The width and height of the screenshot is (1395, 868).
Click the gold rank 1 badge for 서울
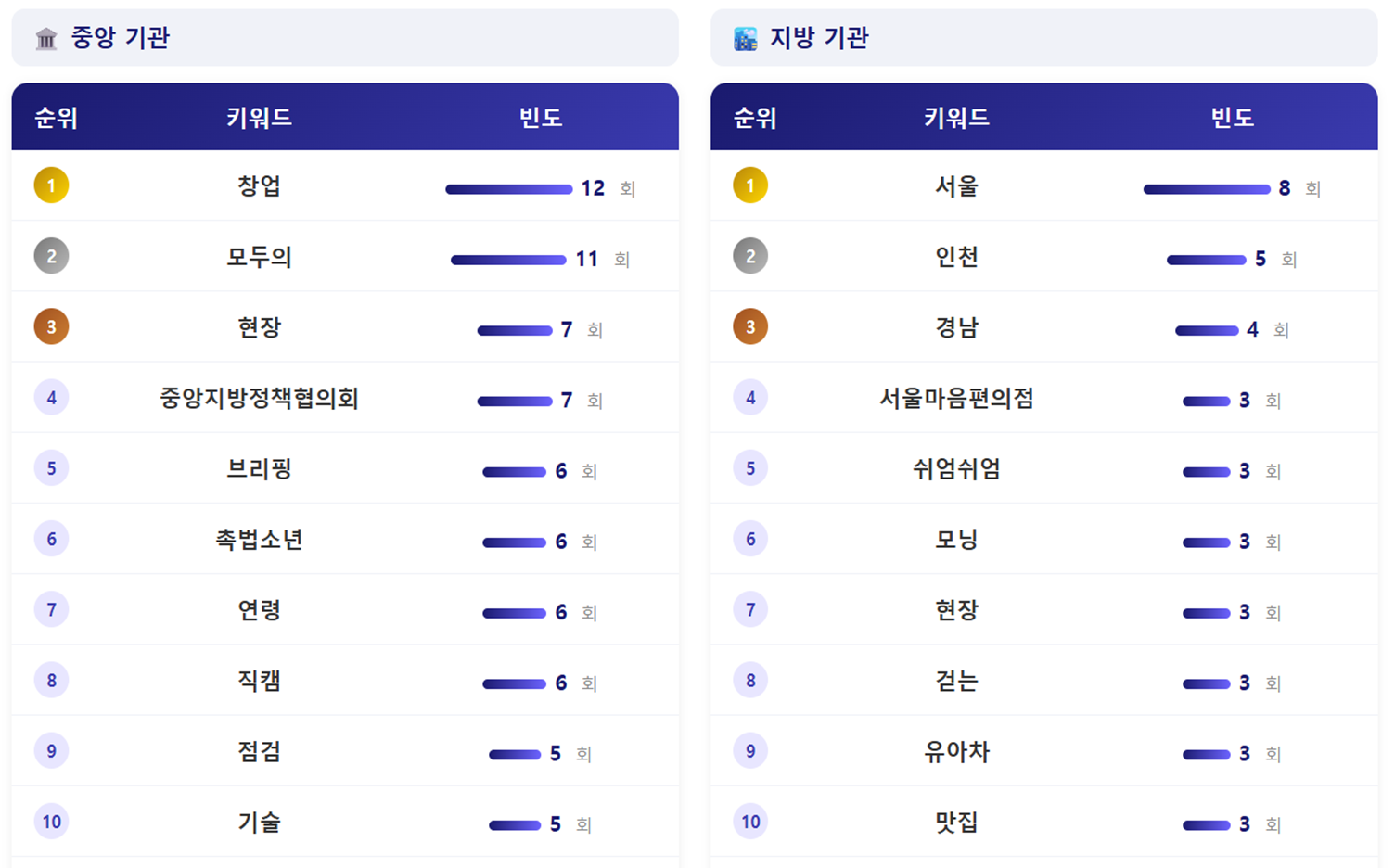(750, 185)
